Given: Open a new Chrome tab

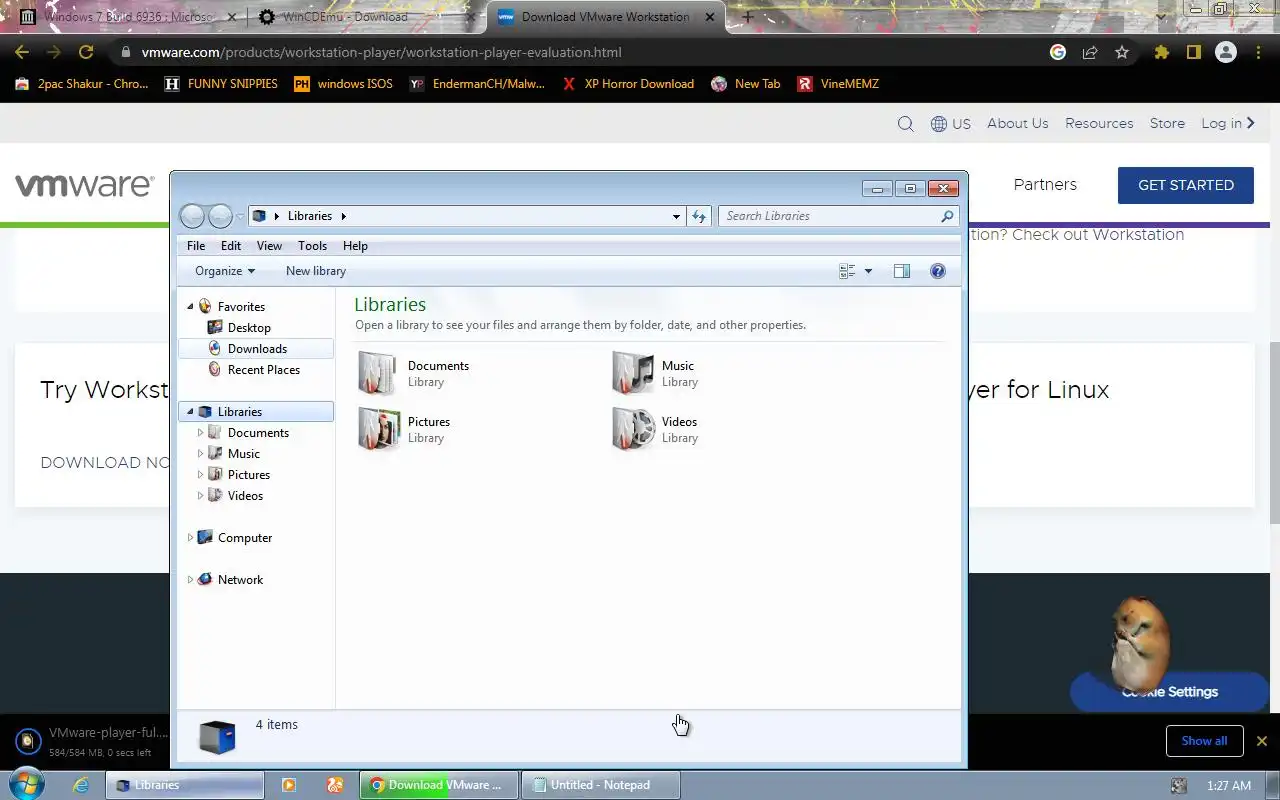Looking at the screenshot, I should coord(747,17).
